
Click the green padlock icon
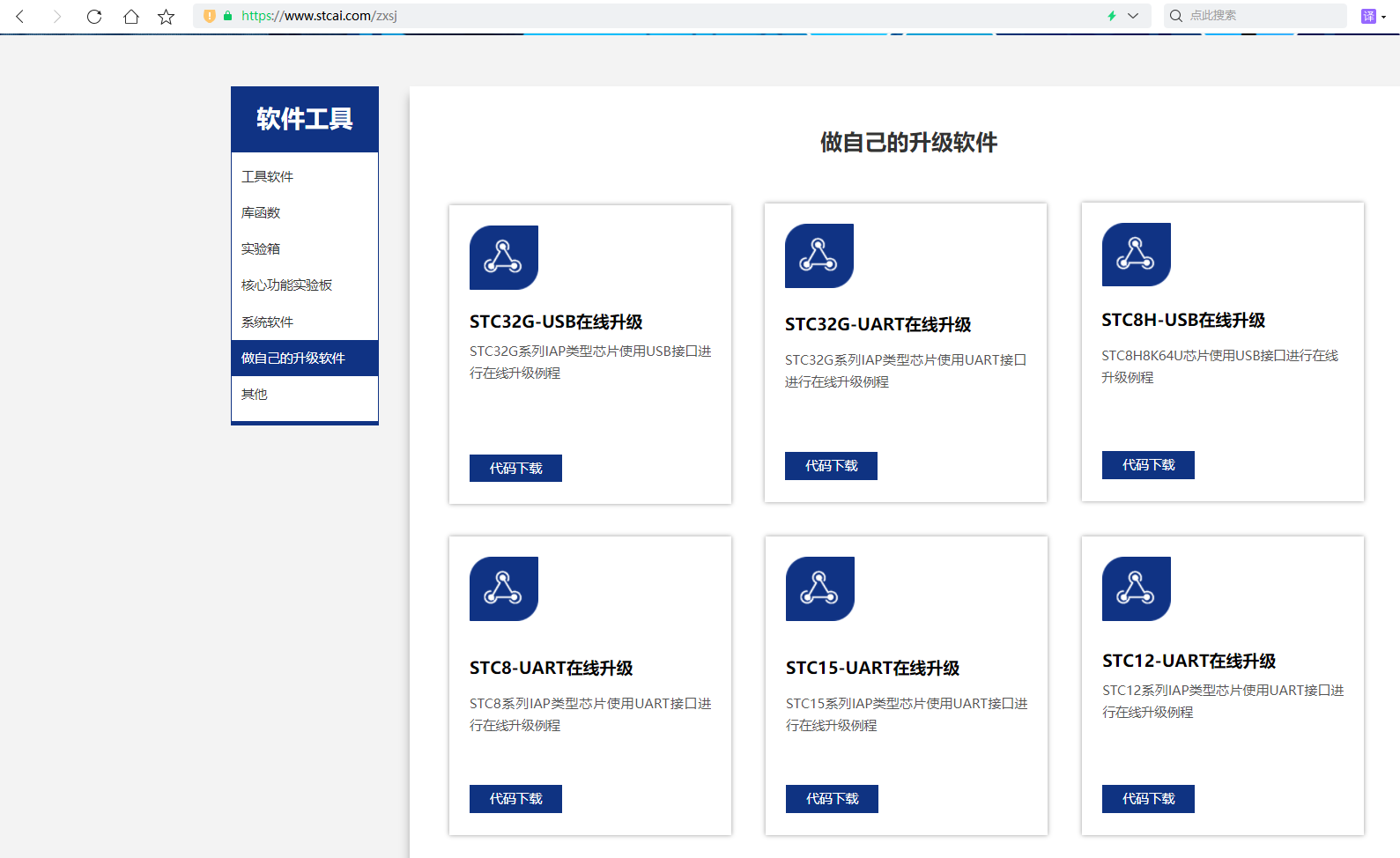[227, 16]
